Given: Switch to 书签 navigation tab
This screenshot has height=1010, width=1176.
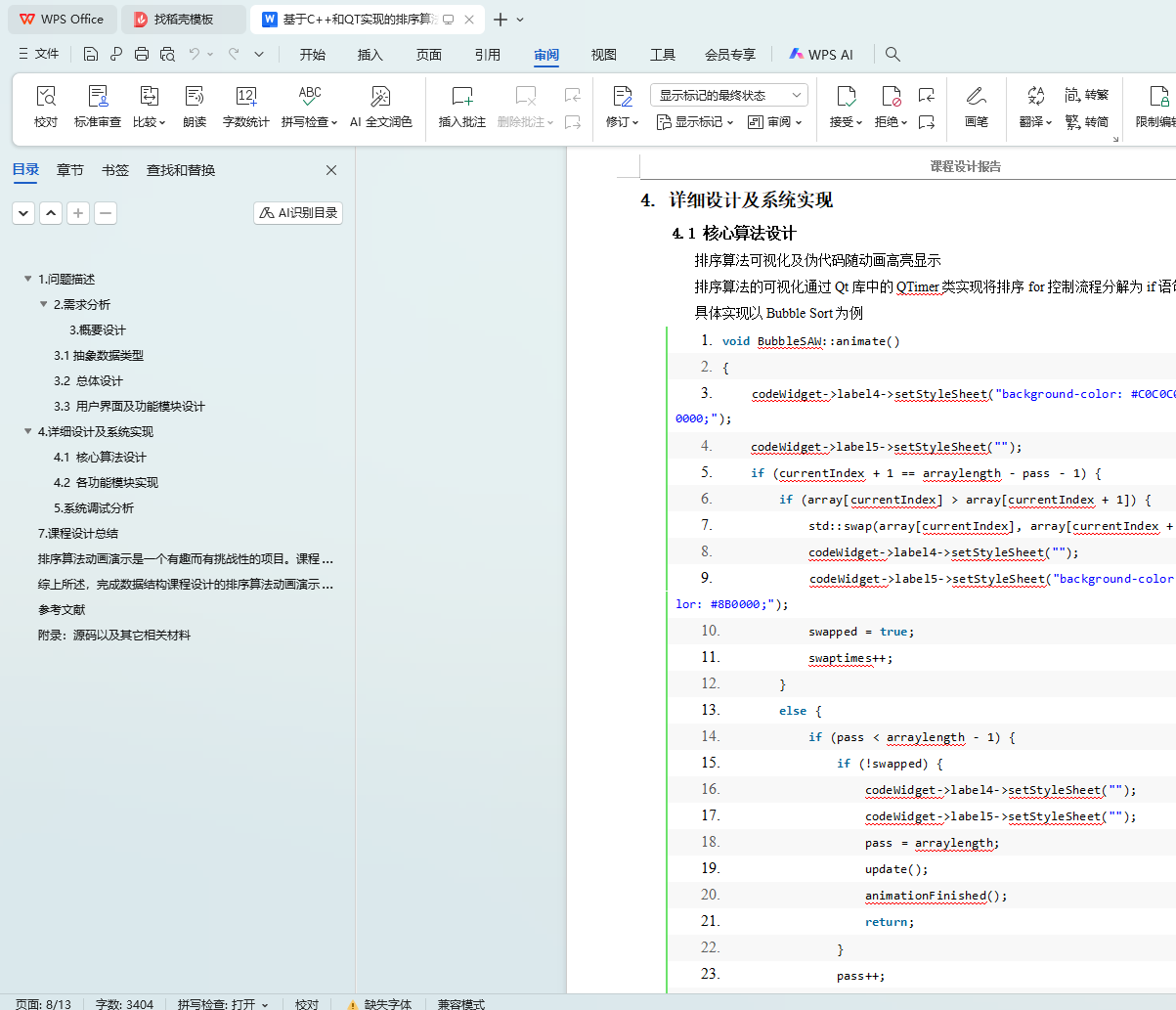Looking at the screenshot, I should (x=115, y=170).
